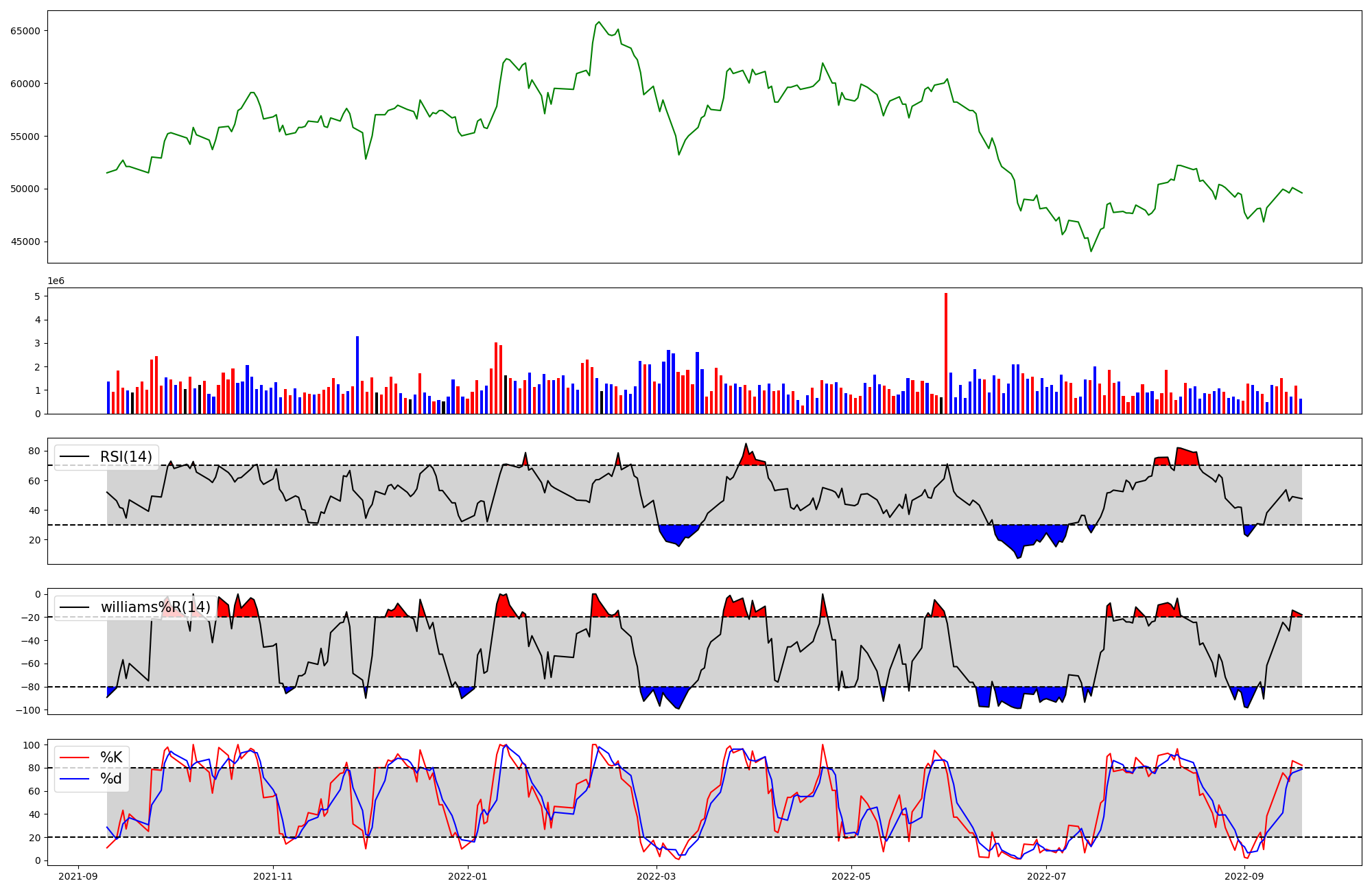The width and height of the screenshot is (1372, 892).
Task: Click the blue %d legend line sample
Action: point(75,779)
